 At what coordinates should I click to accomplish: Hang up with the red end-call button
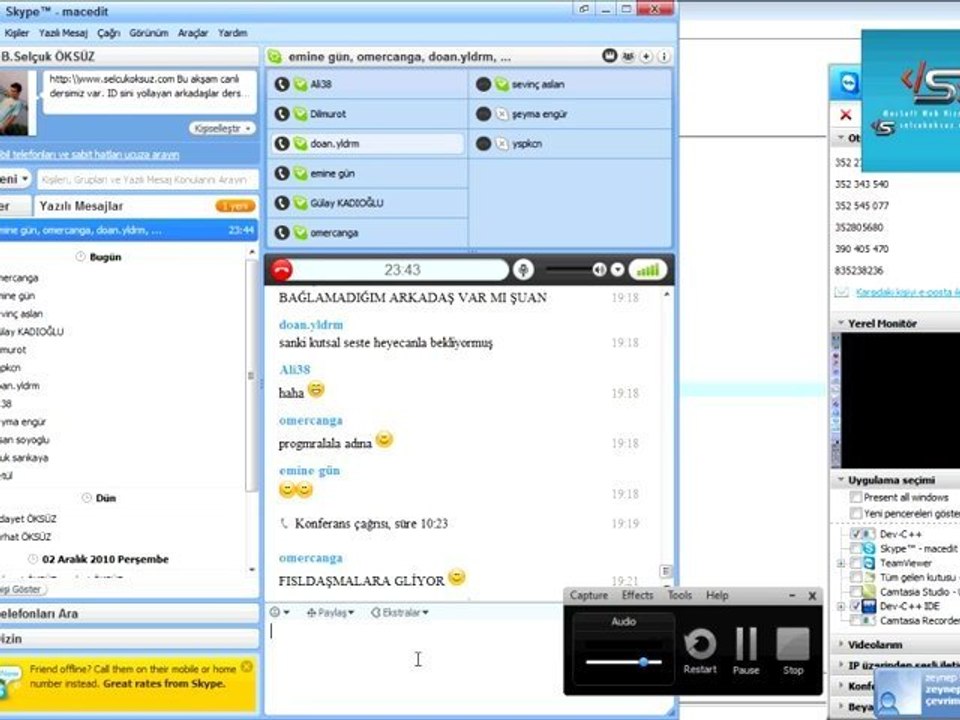coord(282,270)
